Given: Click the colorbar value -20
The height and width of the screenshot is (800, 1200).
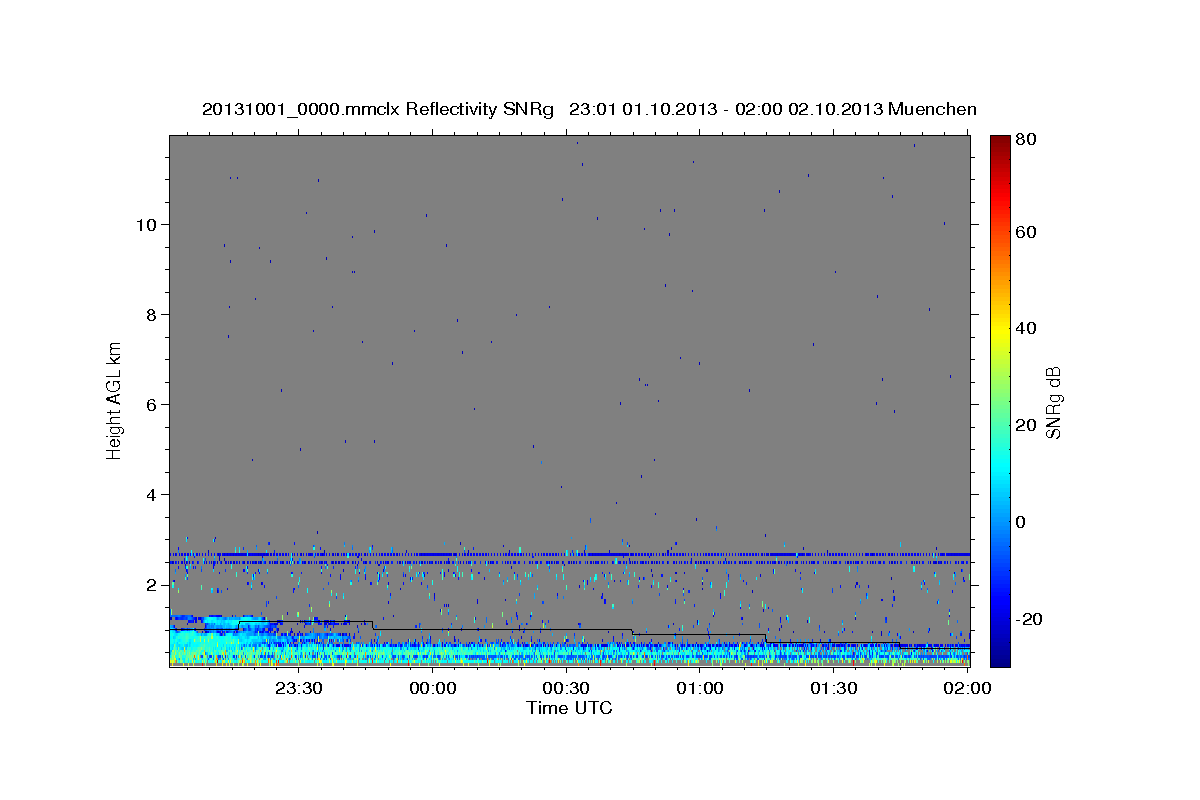Looking at the screenshot, I should click(1027, 619).
